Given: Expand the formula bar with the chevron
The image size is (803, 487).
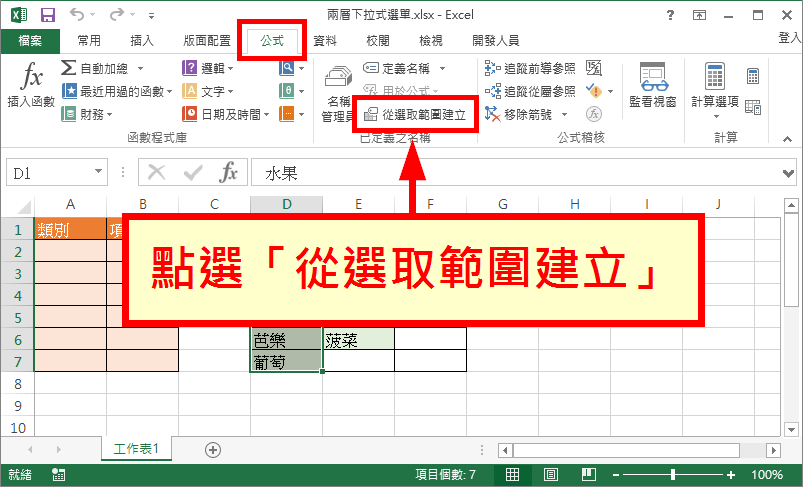Looking at the screenshot, I should 789,174.
